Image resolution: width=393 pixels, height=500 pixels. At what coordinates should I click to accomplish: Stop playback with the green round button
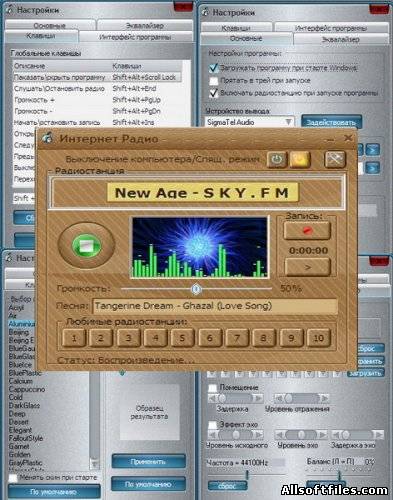87,246
